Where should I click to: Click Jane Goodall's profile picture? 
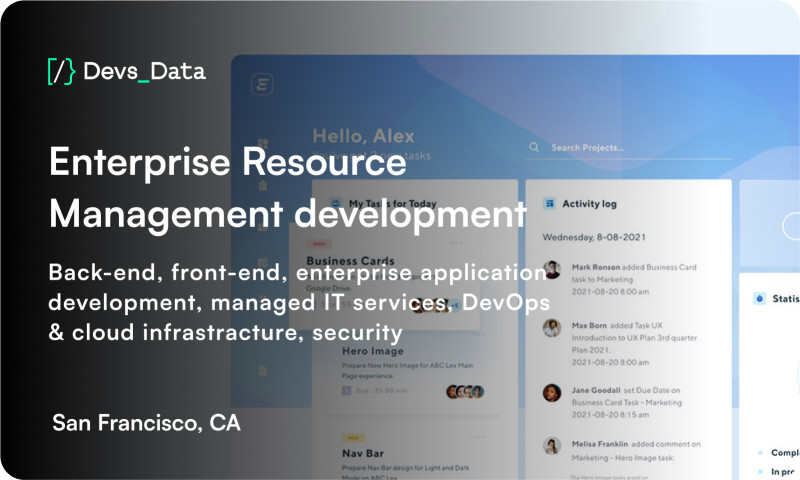(551, 393)
